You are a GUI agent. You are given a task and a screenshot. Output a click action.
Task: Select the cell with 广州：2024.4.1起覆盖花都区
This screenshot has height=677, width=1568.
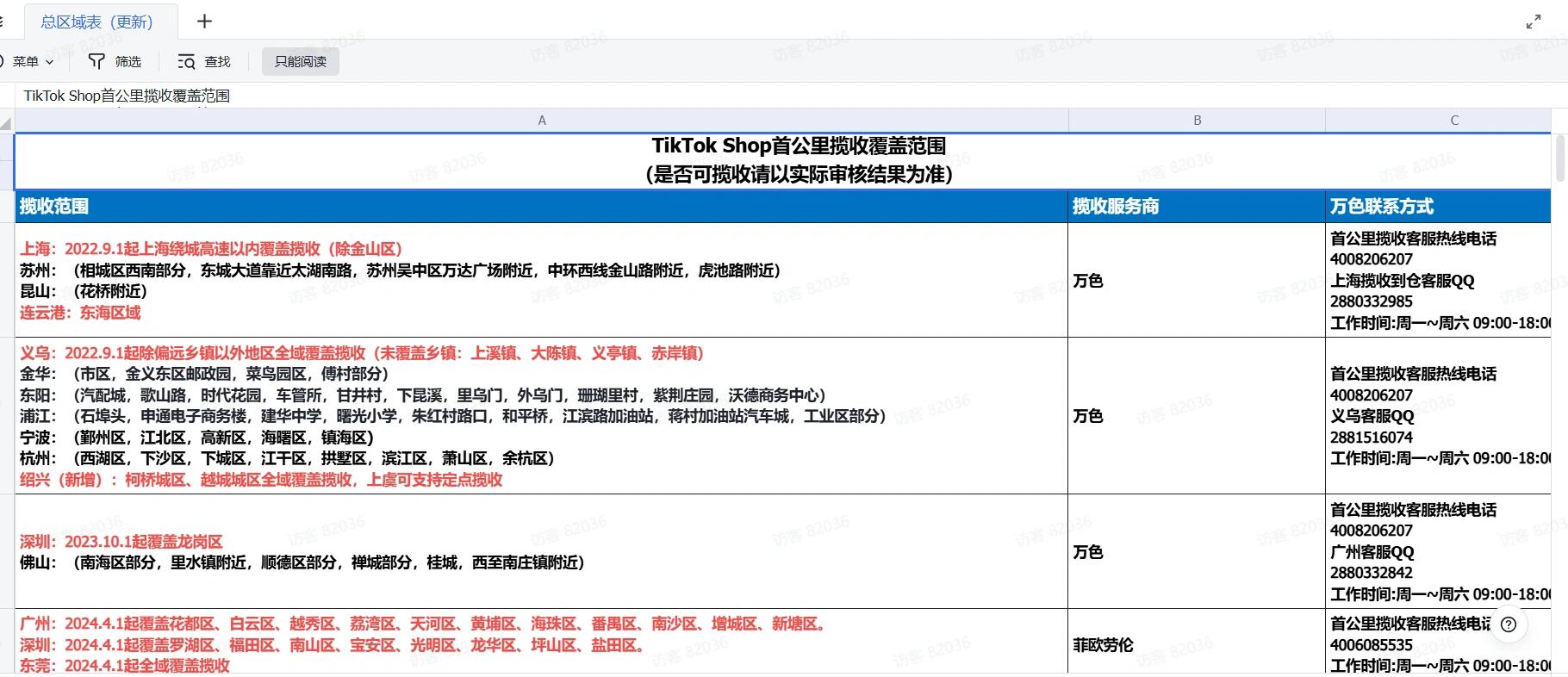pyautogui.click(x=542, y=642)
